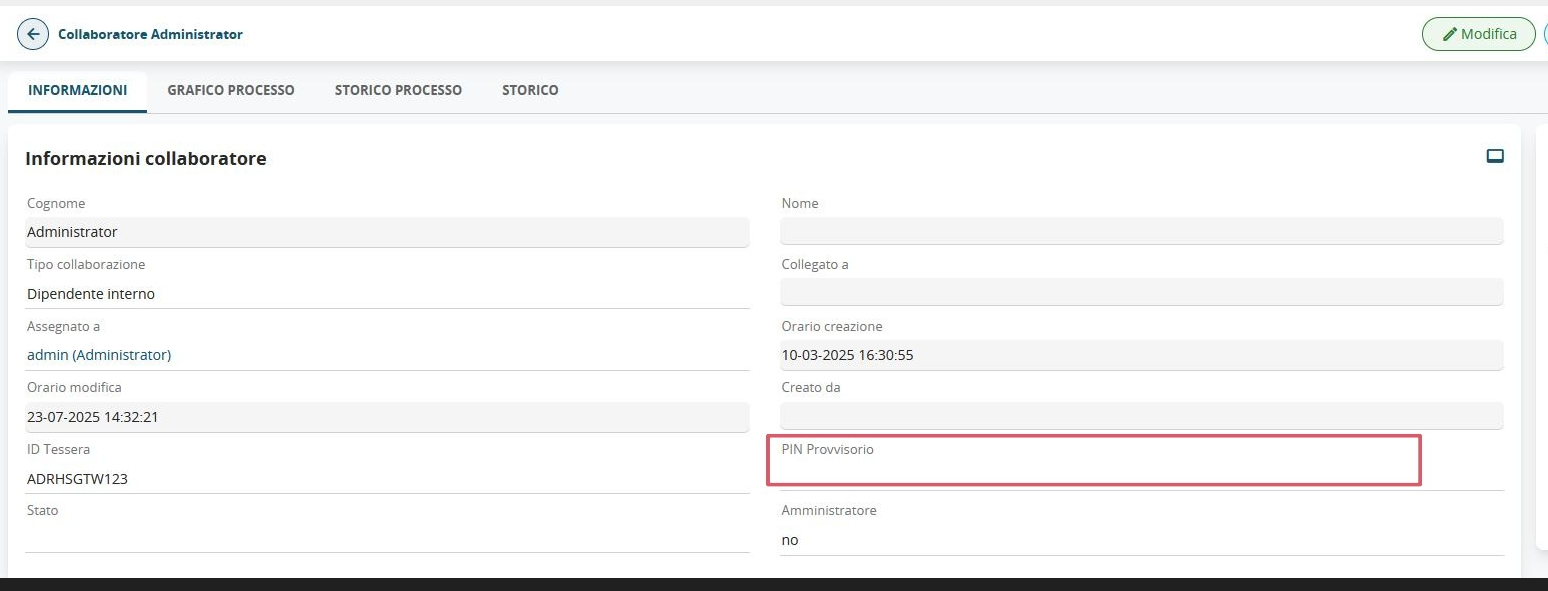Select the STORICO PROCESSO tab
This screenshot has width=1548, height=591.
click(398, 90)
